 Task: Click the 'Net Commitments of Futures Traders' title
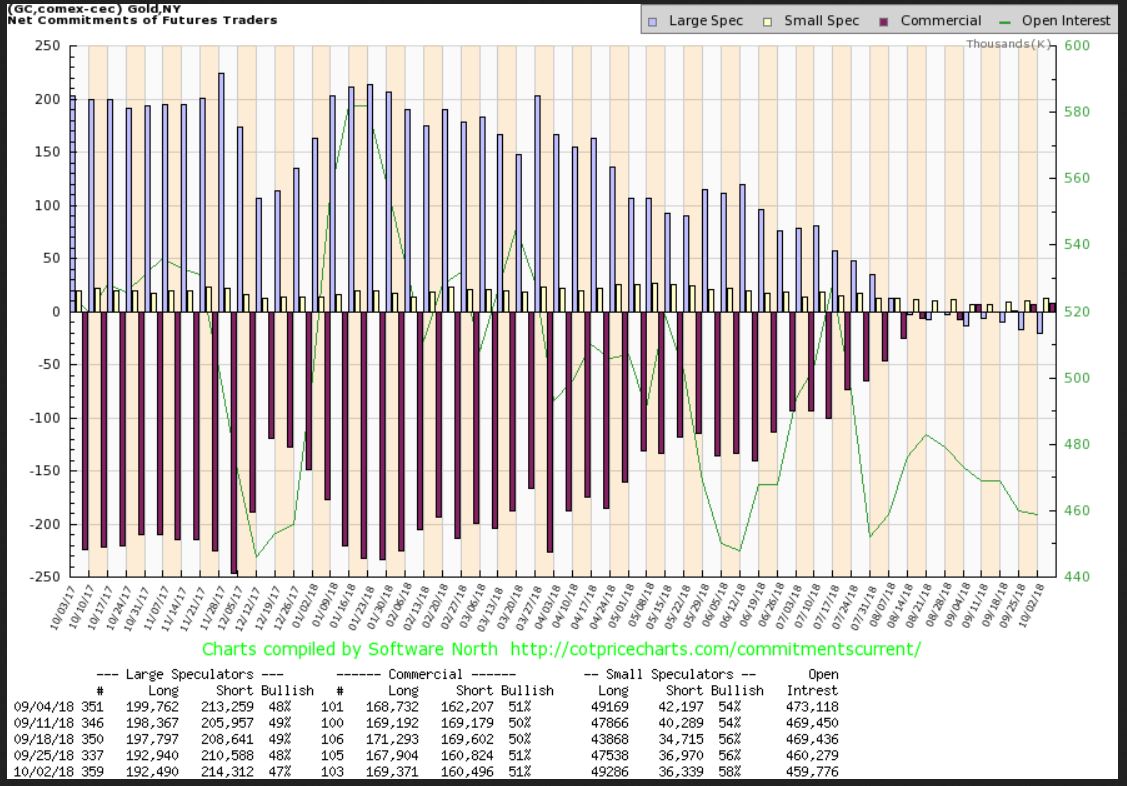click(142, 19)
